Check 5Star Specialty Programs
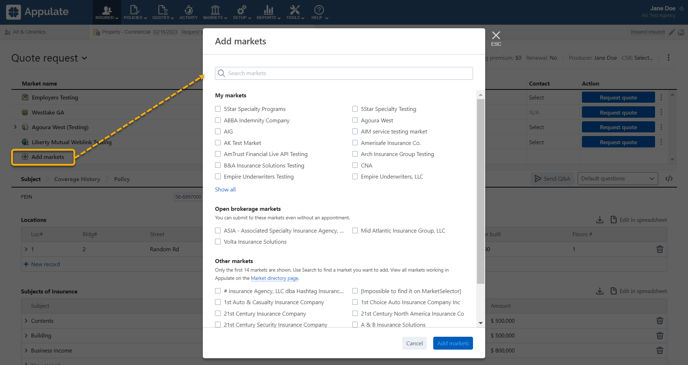The width and height of the screenshot is (688, 365). [218, 109]
